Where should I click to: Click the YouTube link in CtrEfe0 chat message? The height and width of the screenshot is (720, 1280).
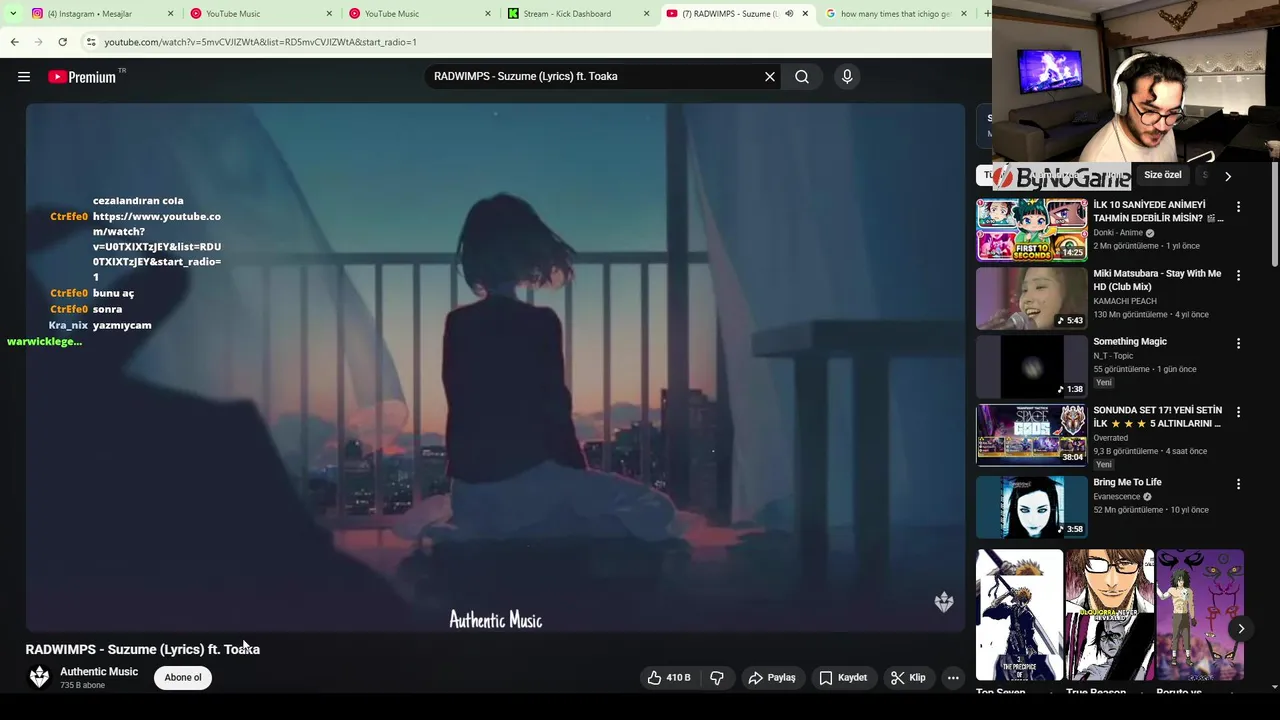pos(157,247)
